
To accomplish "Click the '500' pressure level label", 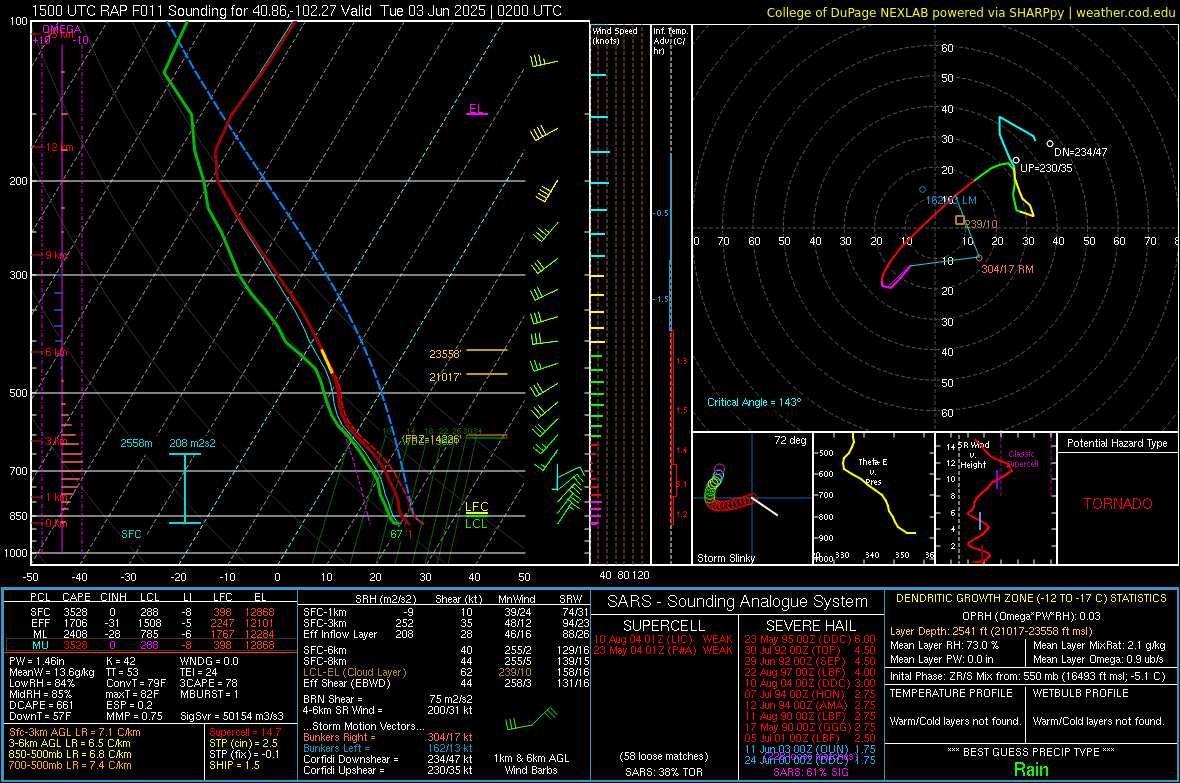I will tap(18, 393).
